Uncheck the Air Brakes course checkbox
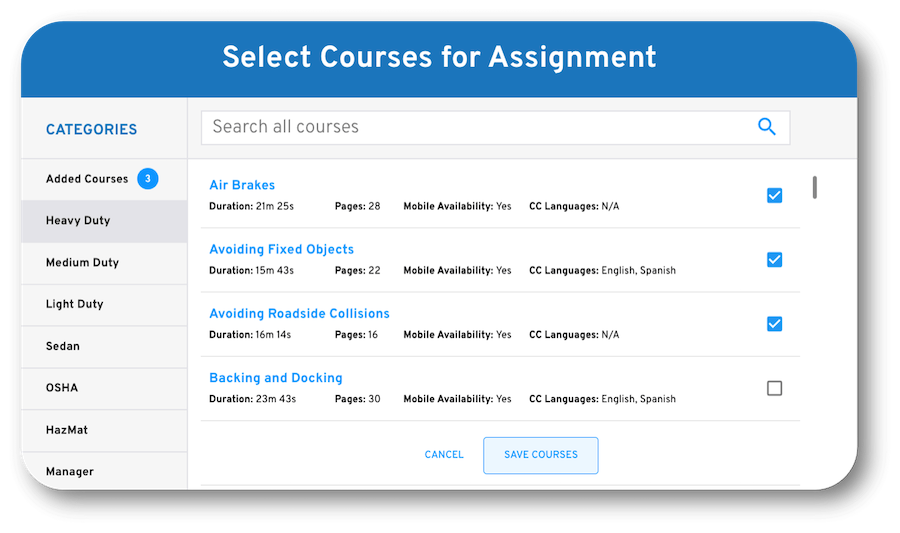The width and height of the screenshot is (900, 533). click(774, 195)
